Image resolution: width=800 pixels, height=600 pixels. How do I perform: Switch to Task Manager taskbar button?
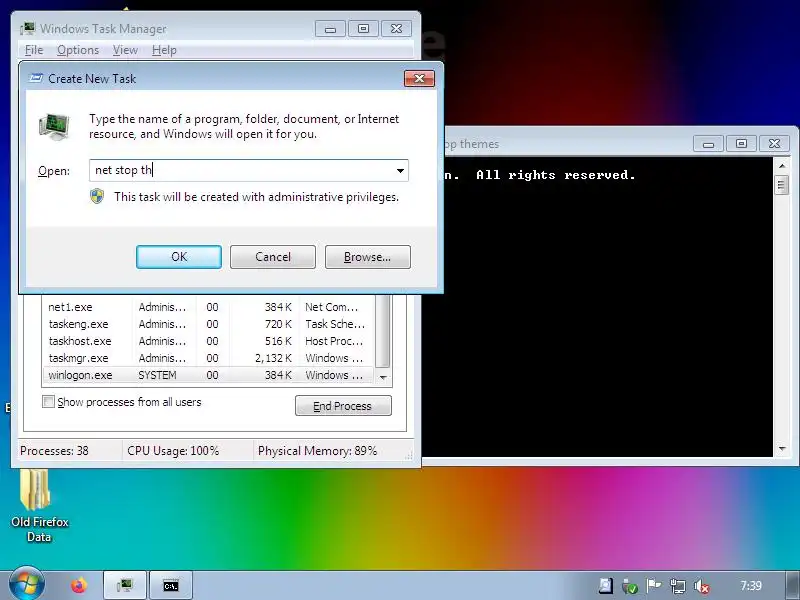coord(124,585)
